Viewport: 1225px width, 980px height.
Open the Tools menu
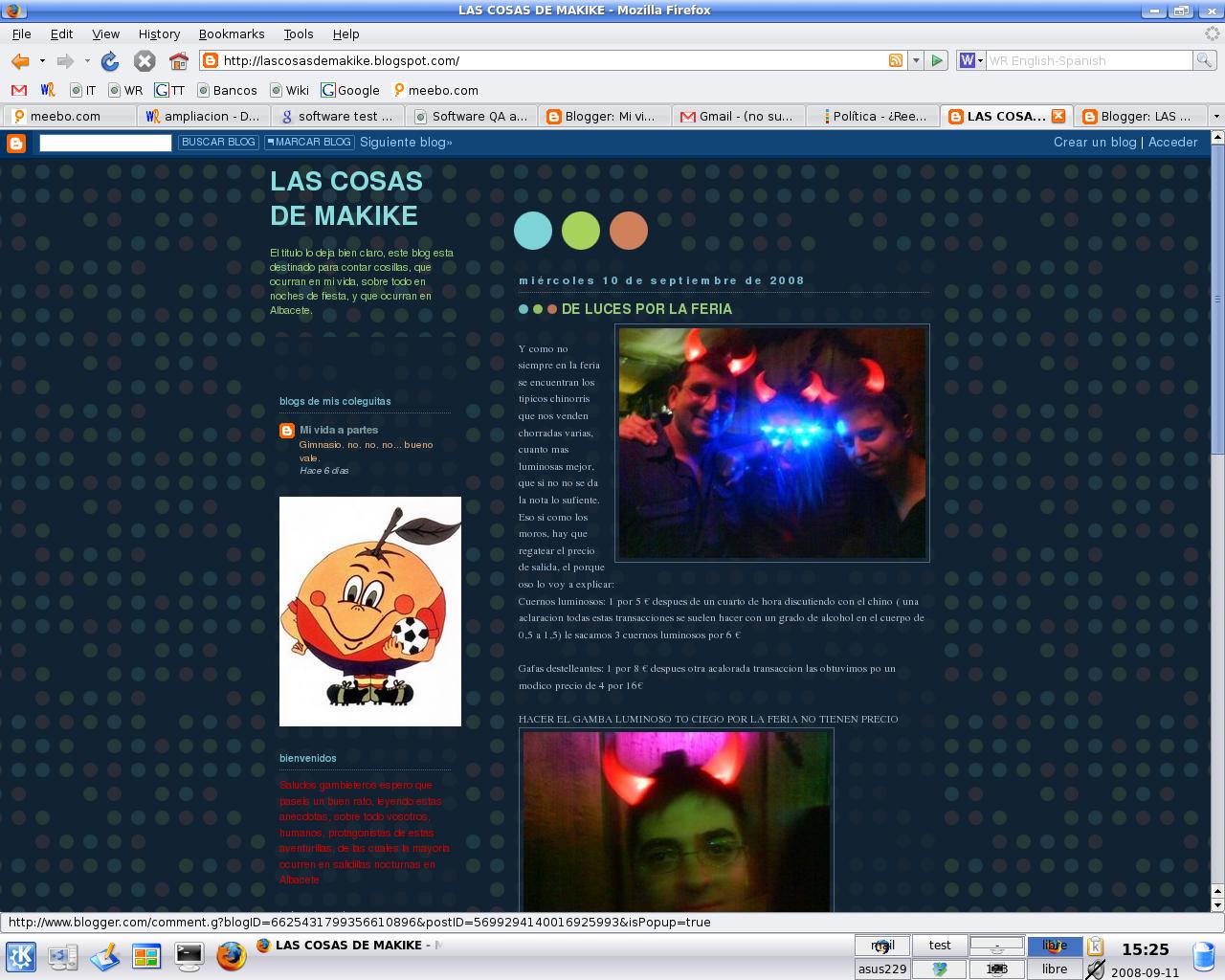299,33
